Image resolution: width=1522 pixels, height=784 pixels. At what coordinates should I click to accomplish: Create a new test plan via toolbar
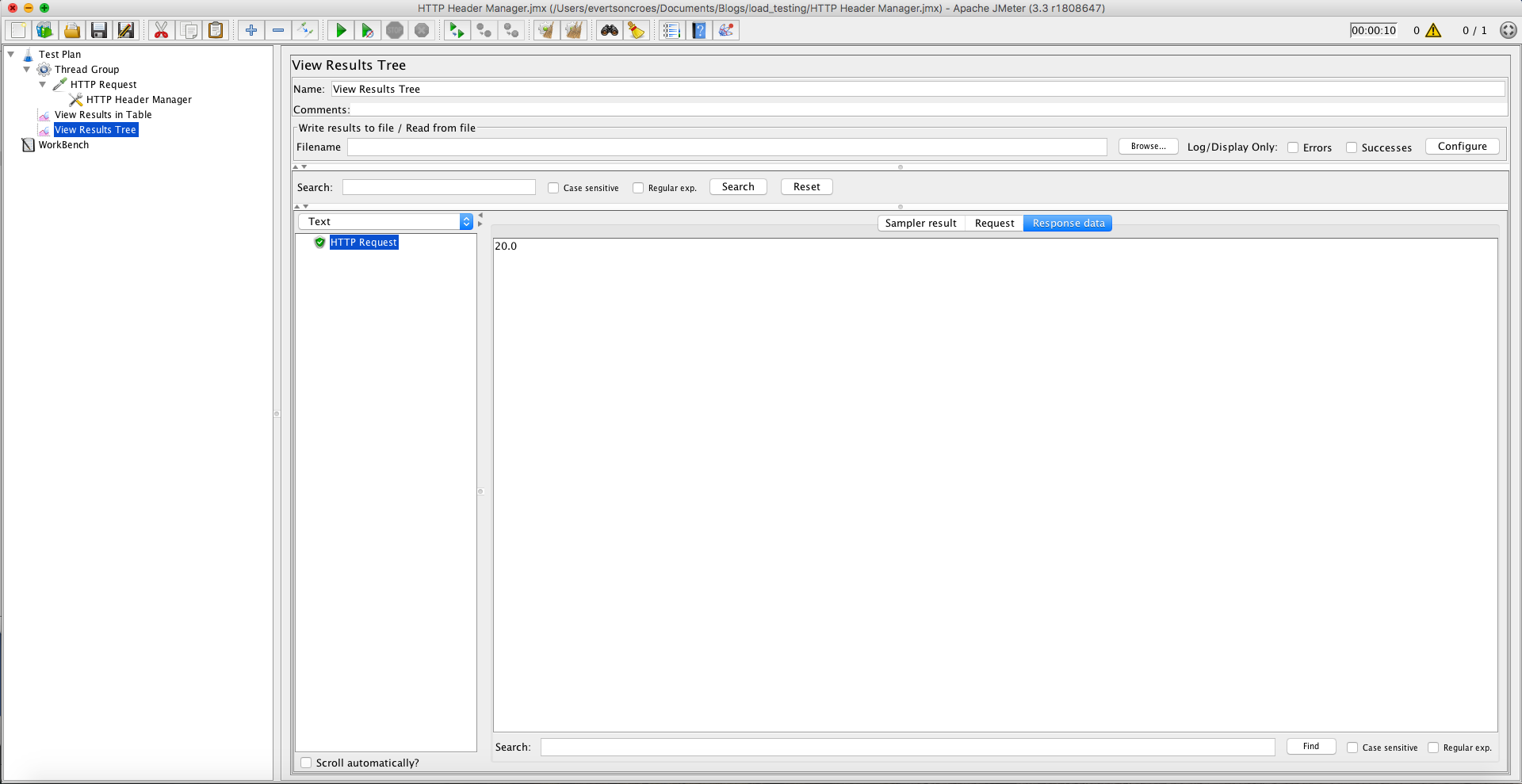click(17, 30)
